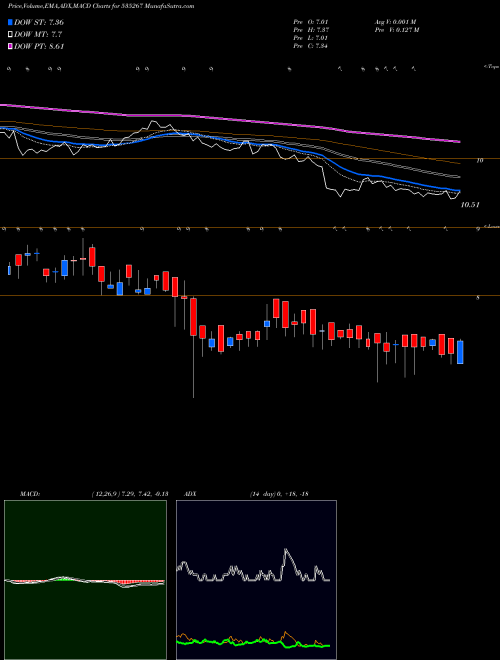Click the 'Pre C: 7.34' value
This screenshot has height=660, width=500.
[x=311, y=46]
